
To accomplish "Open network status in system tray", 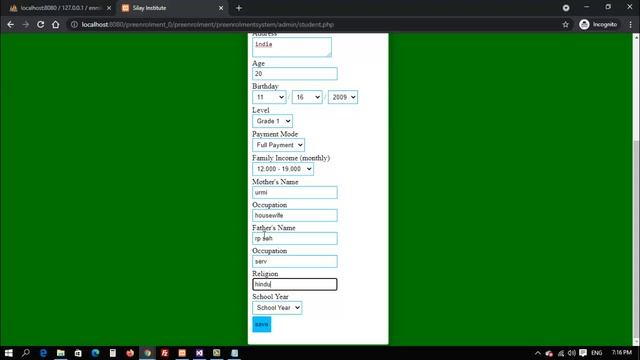I will coord(561,353).
